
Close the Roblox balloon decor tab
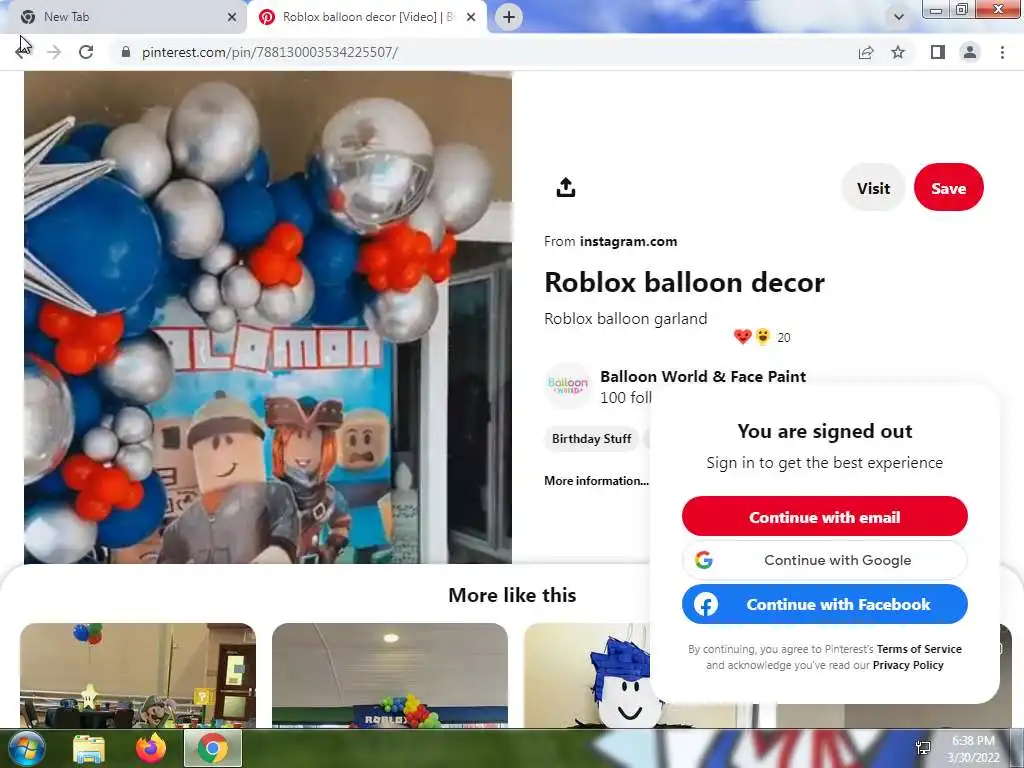coord(471,17)
